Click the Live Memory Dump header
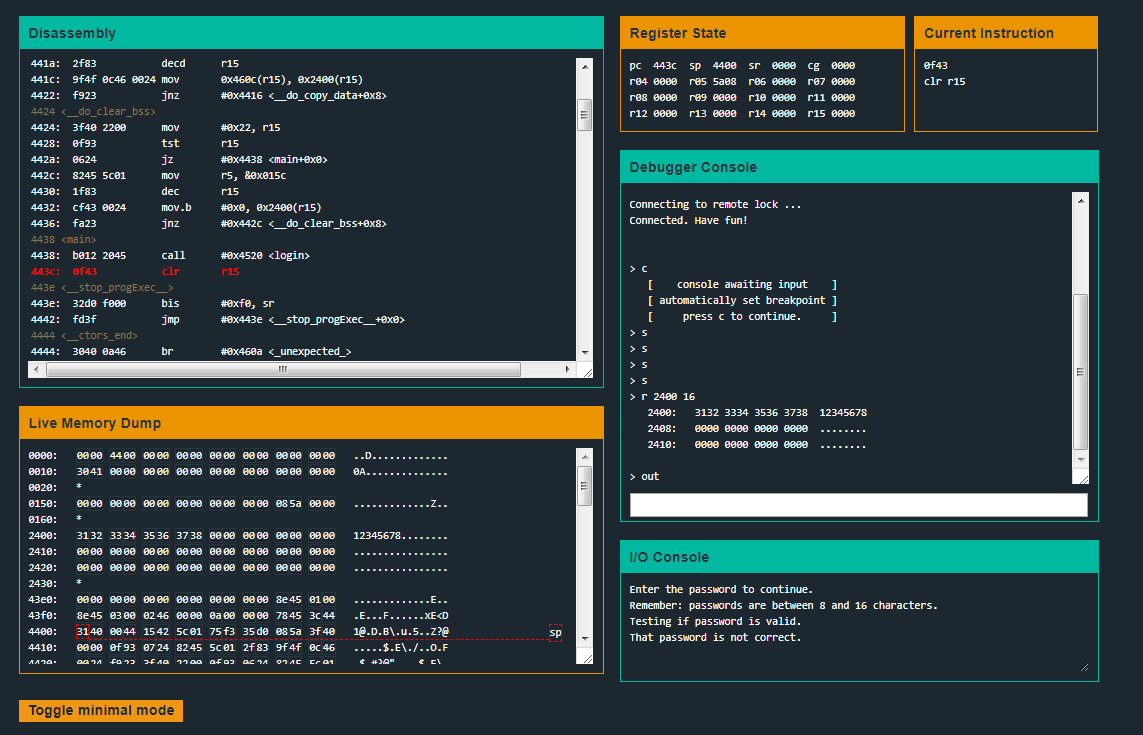Screen dimensions: 1143x735 pos(311,423)
